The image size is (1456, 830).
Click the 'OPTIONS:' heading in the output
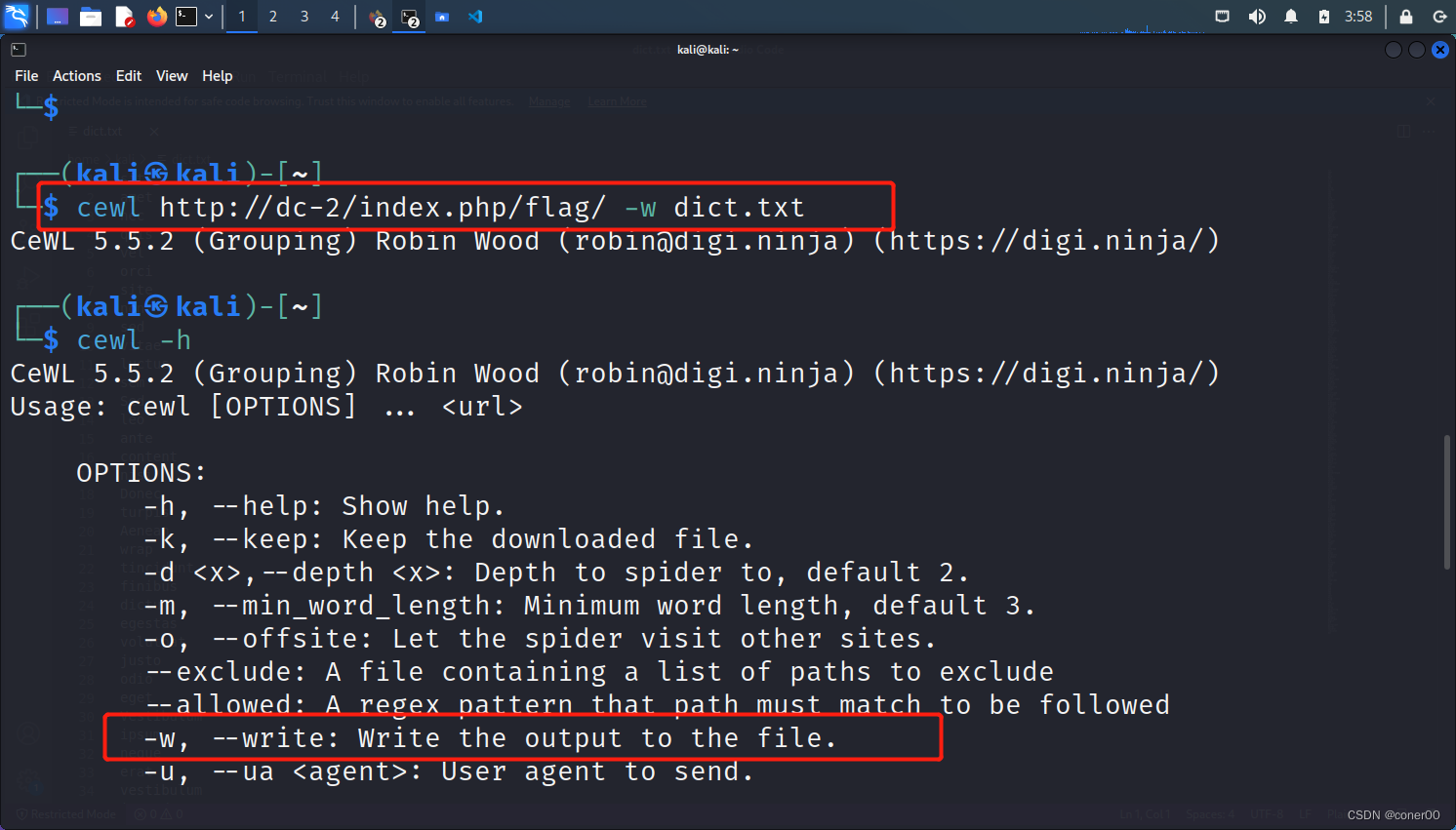[142, 473]
